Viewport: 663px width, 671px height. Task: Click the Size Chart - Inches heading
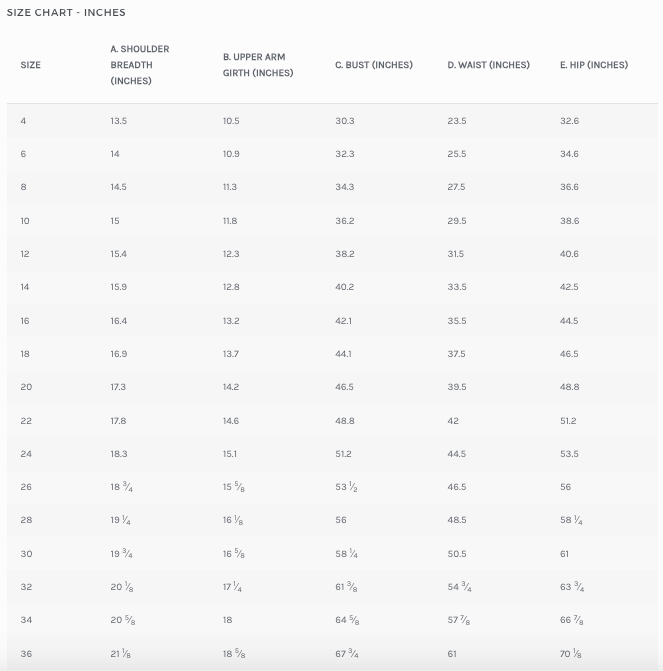coord(66,12)
